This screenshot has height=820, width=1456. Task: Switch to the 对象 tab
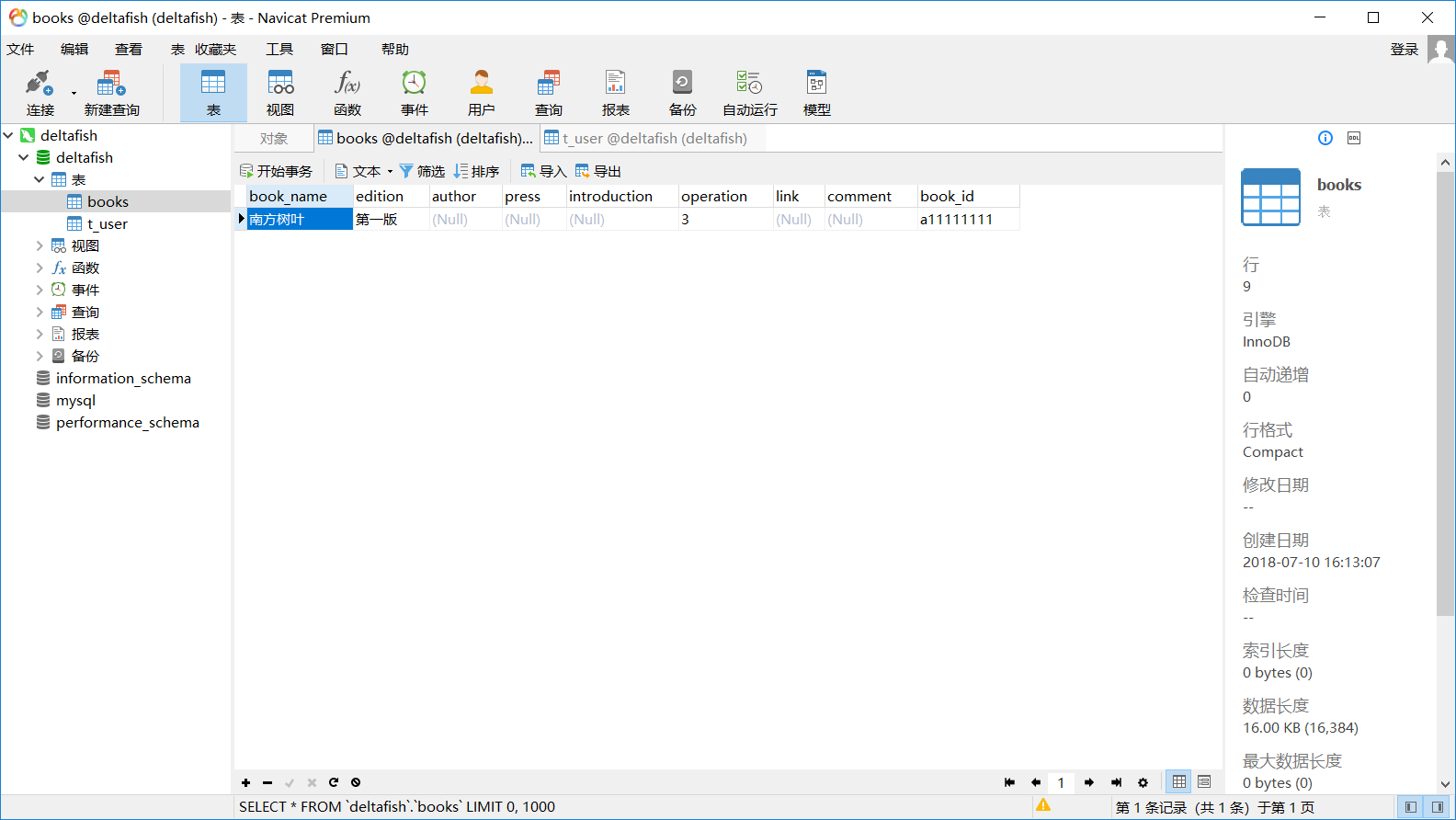[x=274, y=139]
